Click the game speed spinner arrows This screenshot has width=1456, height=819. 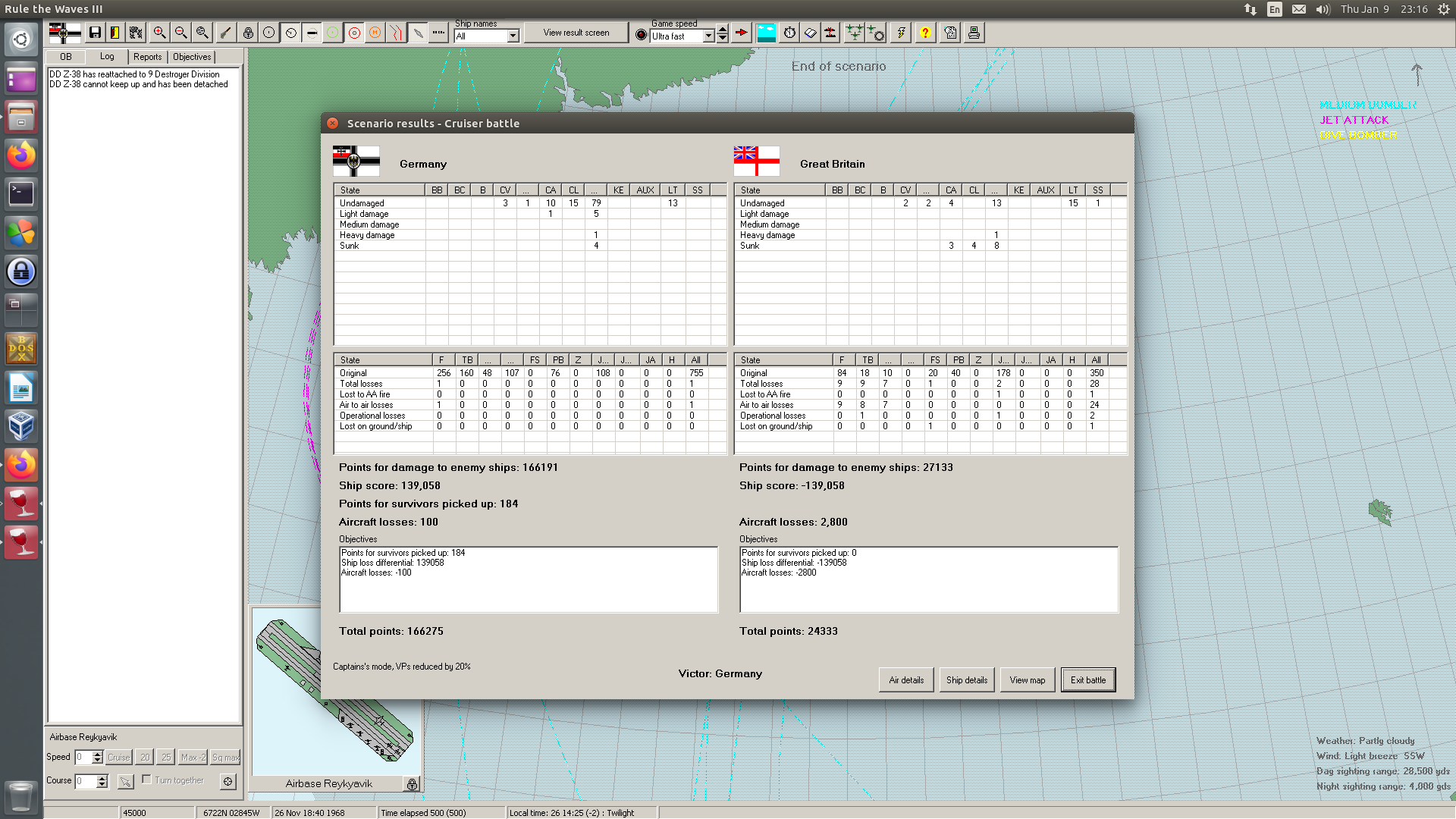click(x=723, y=33)
